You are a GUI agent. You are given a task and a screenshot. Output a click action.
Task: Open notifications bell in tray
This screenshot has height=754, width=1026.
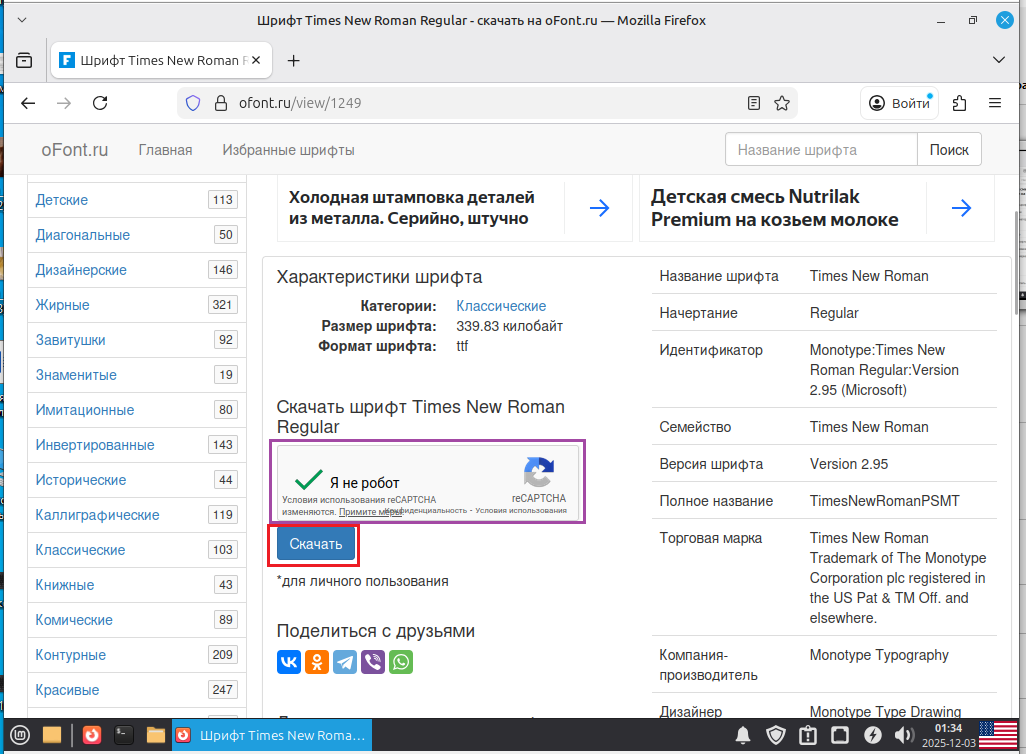[743, 736]
